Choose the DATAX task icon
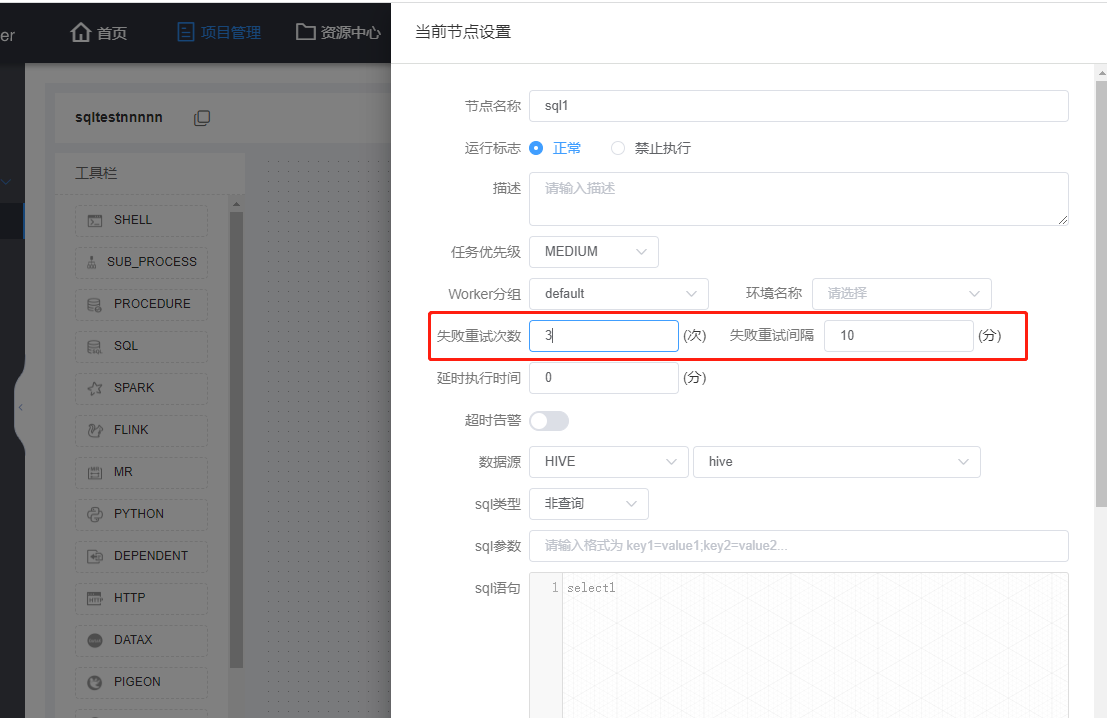The image size is (1107, 718). (95, 640)
